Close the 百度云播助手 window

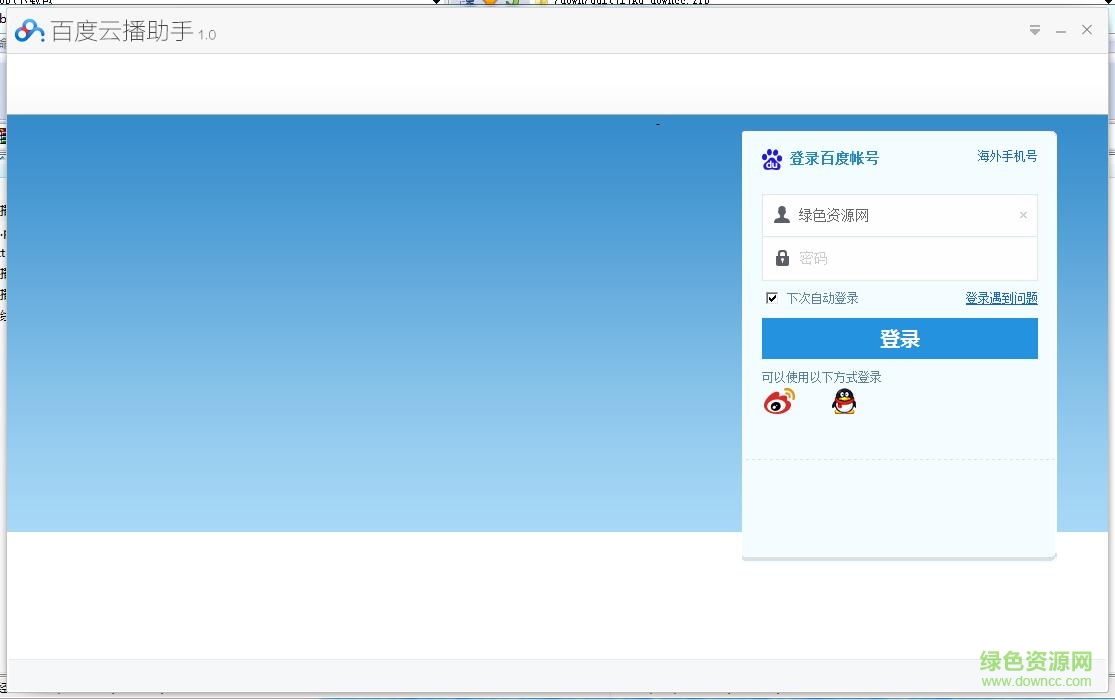tap(1087, 29)
